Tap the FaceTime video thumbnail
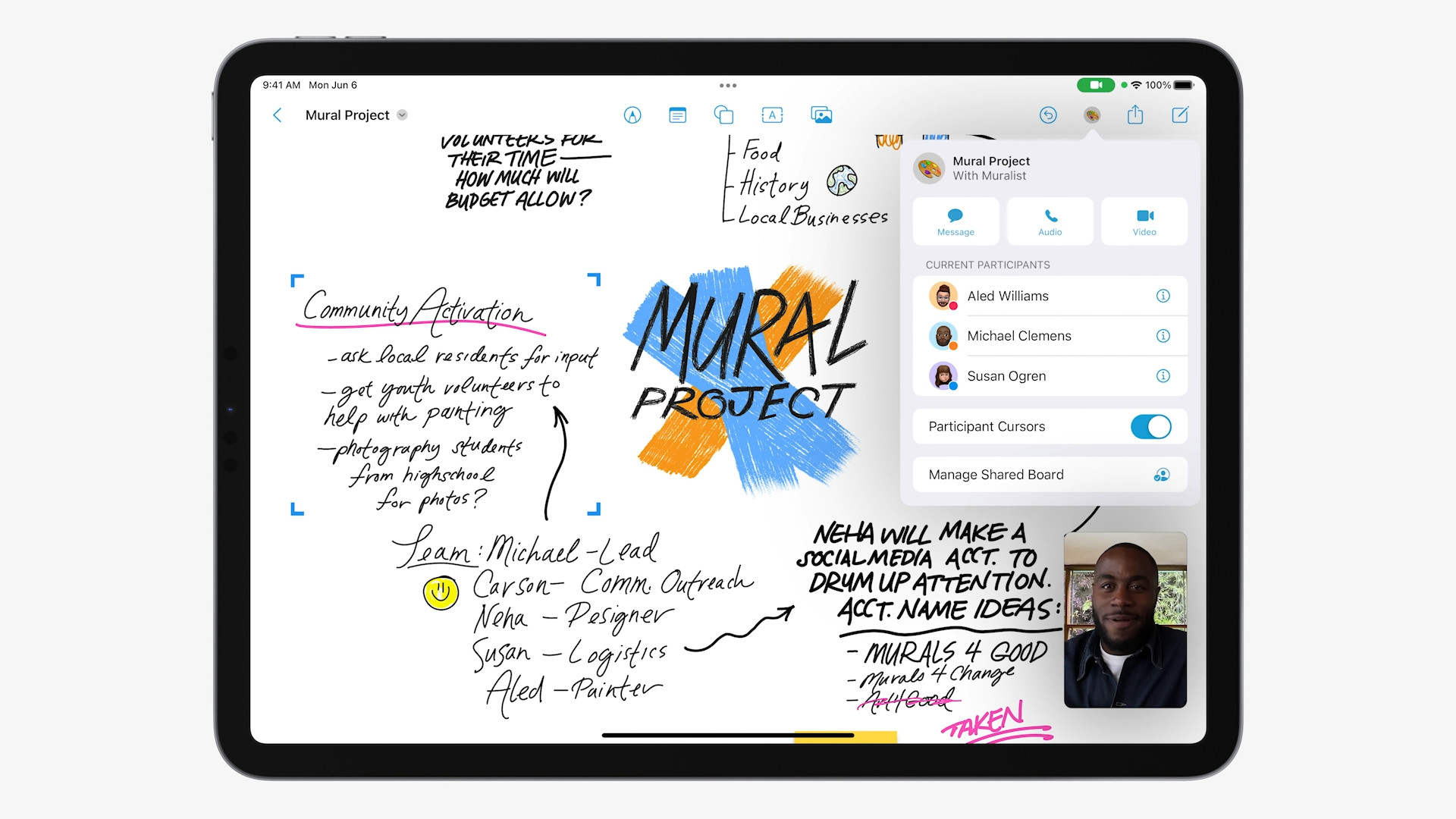 (x=1125, y=620)
